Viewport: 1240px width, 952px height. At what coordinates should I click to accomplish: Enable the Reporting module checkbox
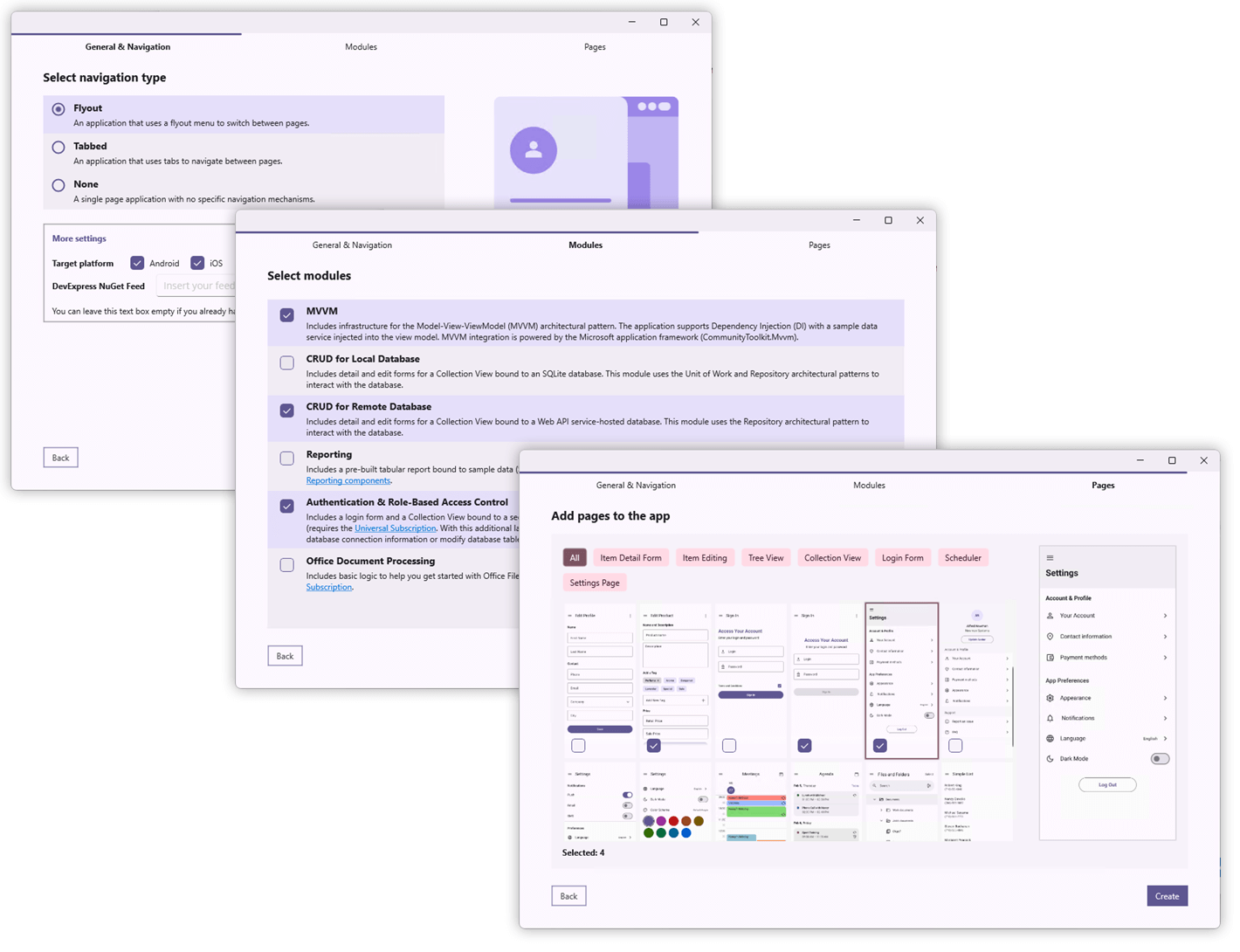287,458
